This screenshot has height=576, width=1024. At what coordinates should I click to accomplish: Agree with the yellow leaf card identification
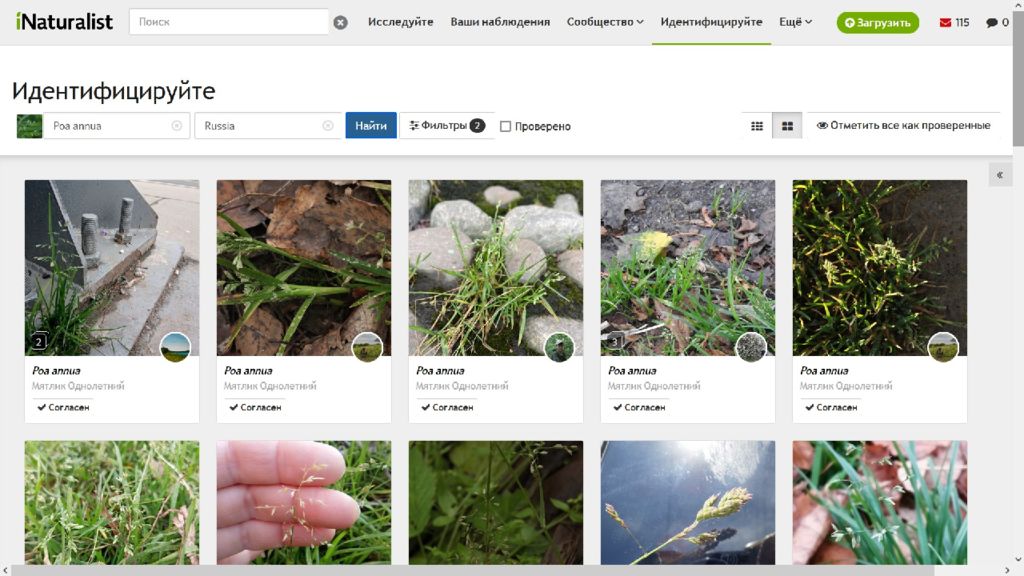(639, 407)
